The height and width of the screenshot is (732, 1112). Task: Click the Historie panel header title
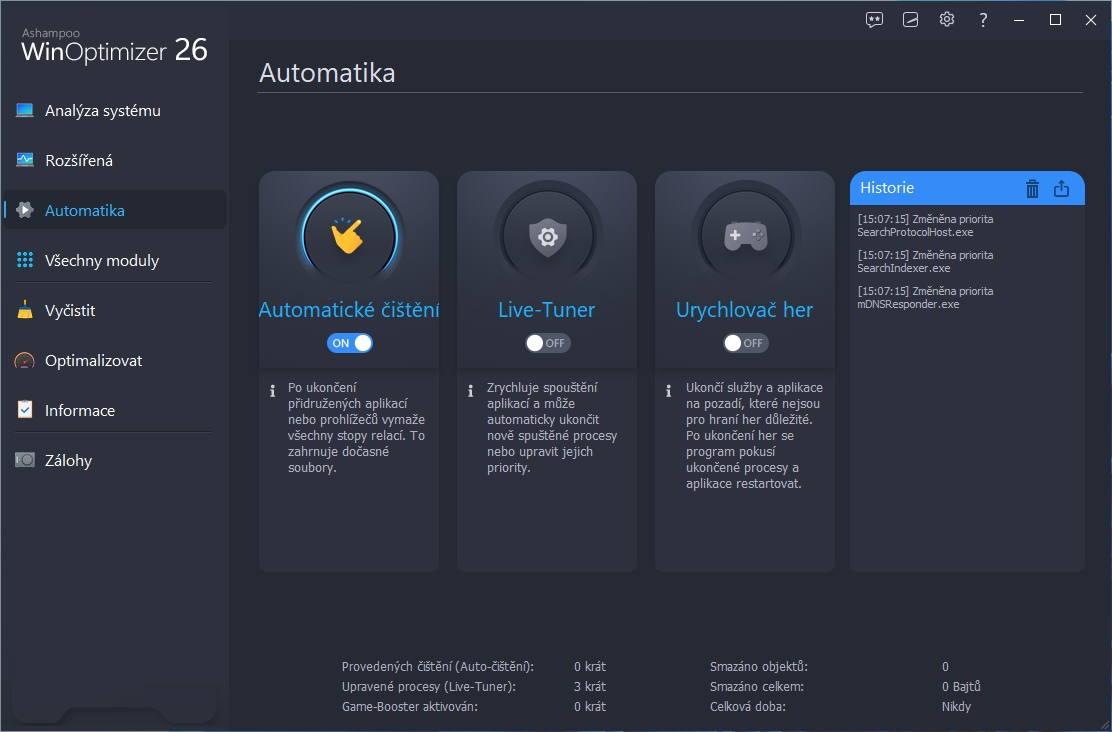pos(887,188)
